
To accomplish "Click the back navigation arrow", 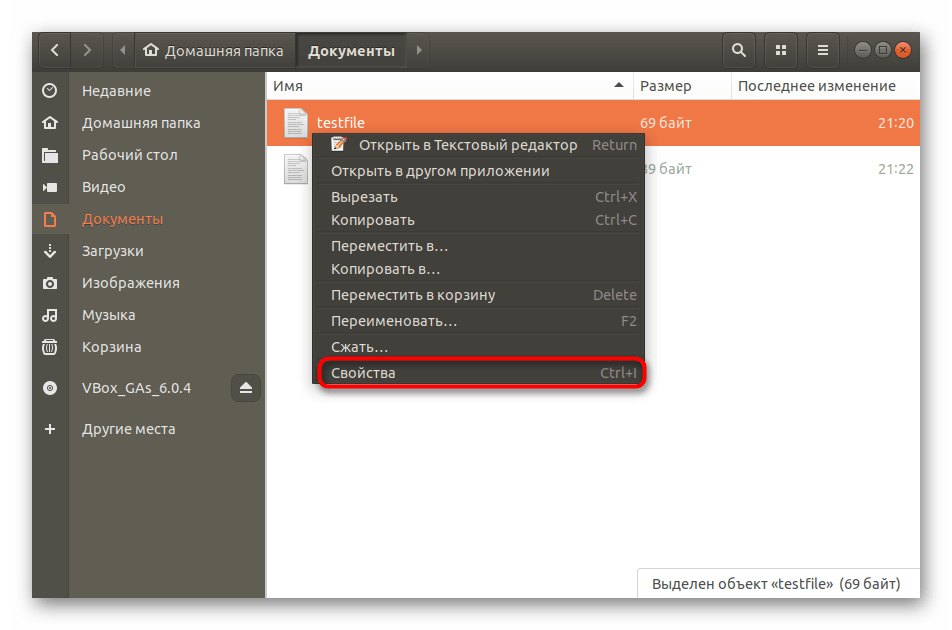I will (x=54, y=50).
